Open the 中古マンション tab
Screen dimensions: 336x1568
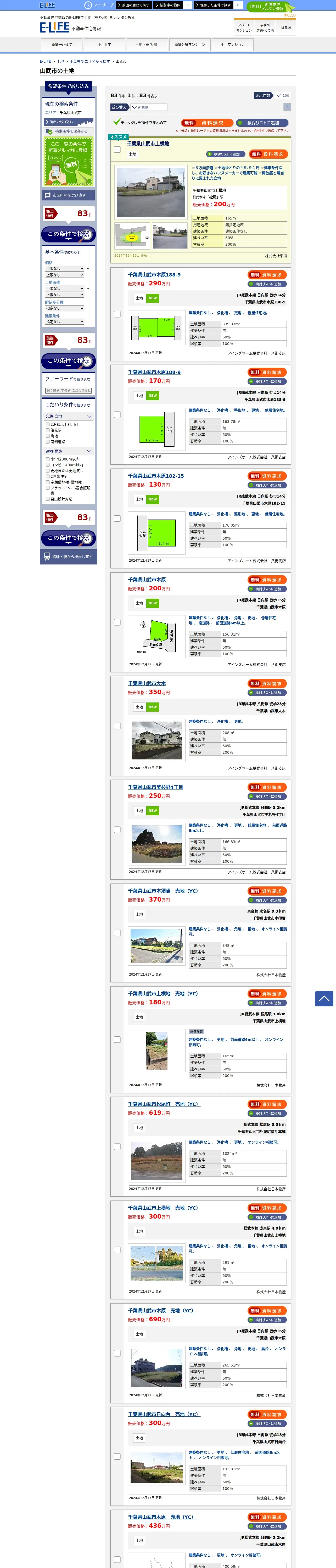point(233,44)
